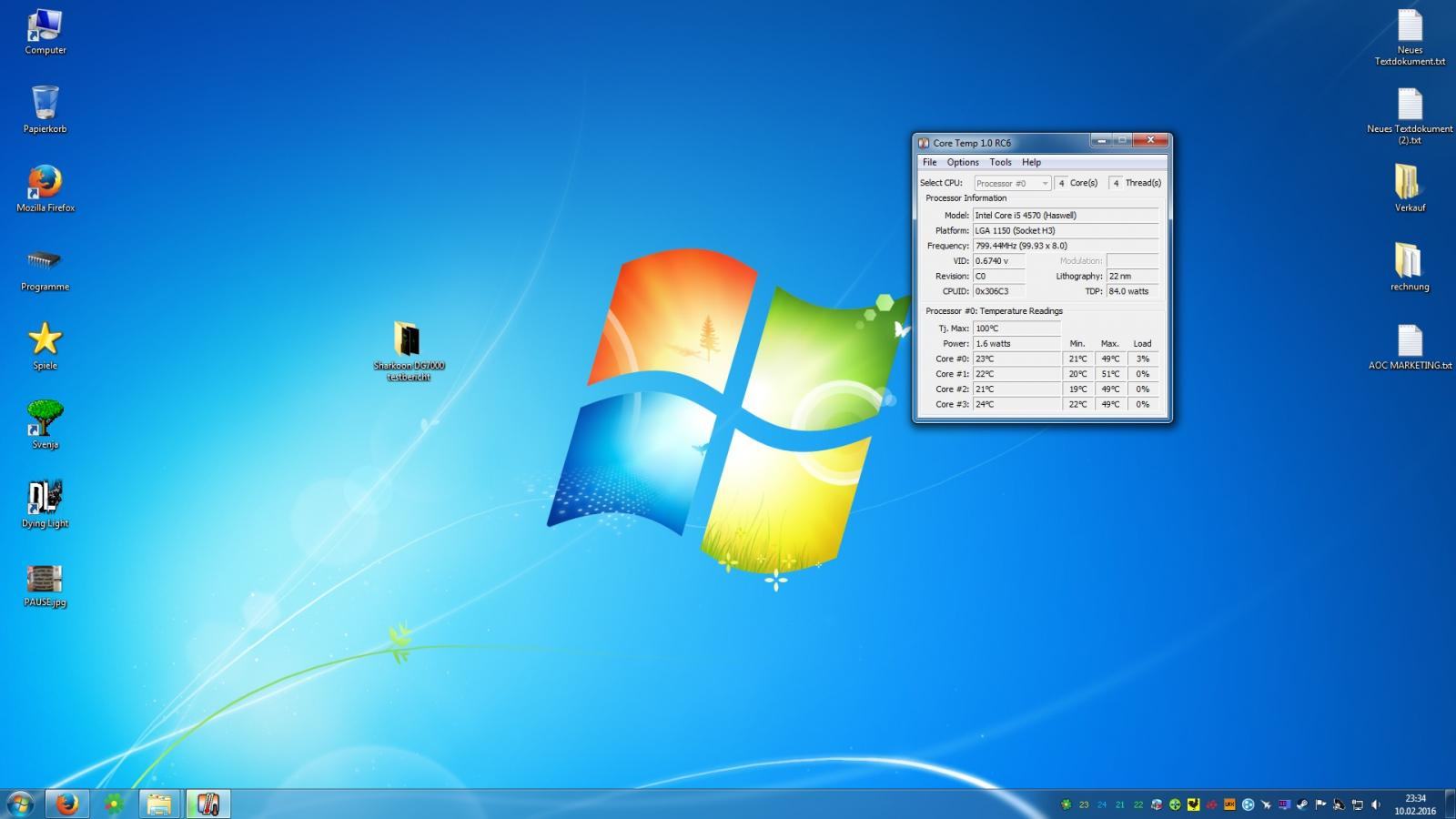Select the PAUSE.jpg image file
This screenshot has width=1456, height=819.
pos(45,584)
